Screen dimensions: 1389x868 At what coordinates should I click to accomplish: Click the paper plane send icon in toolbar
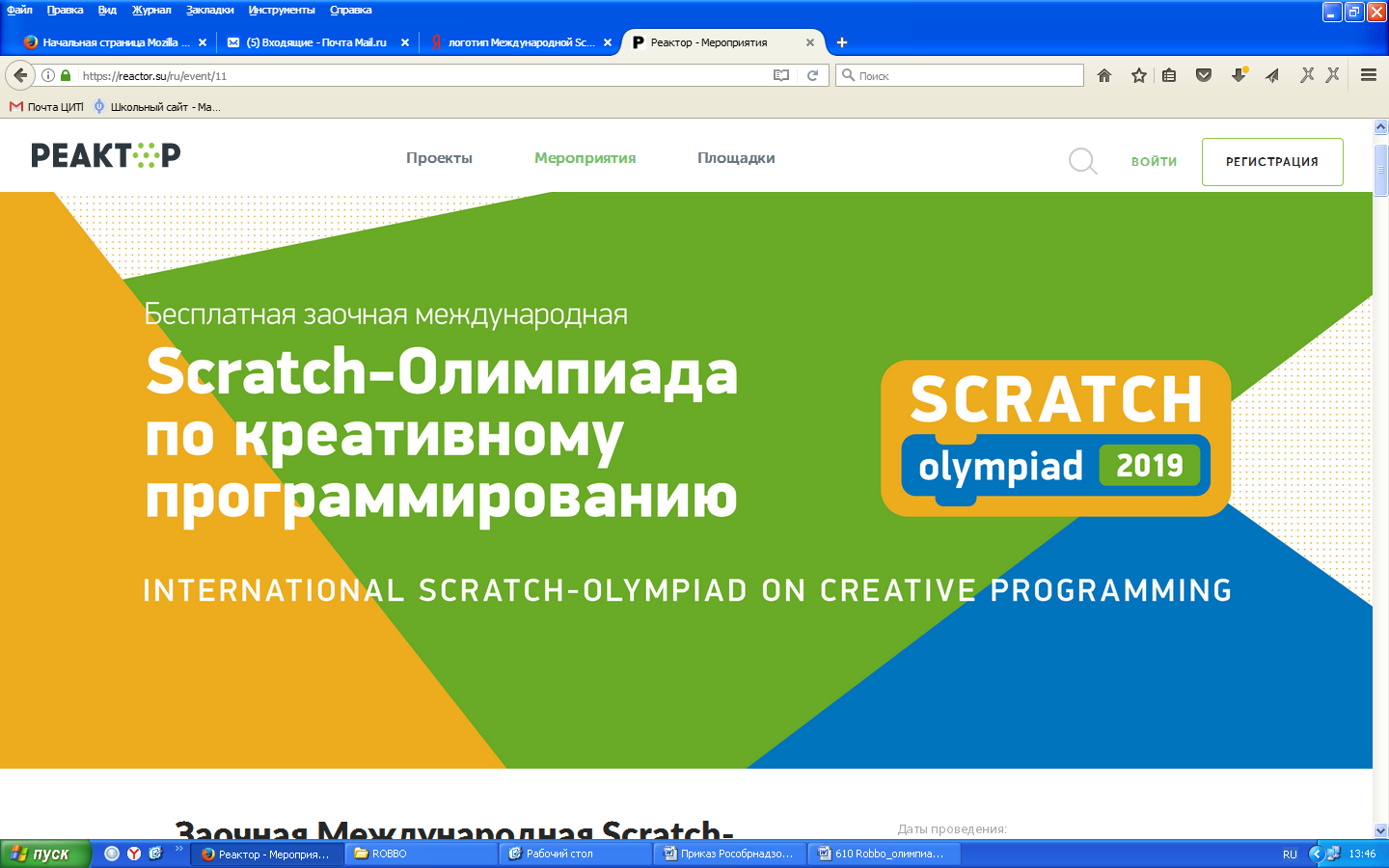1272,75
